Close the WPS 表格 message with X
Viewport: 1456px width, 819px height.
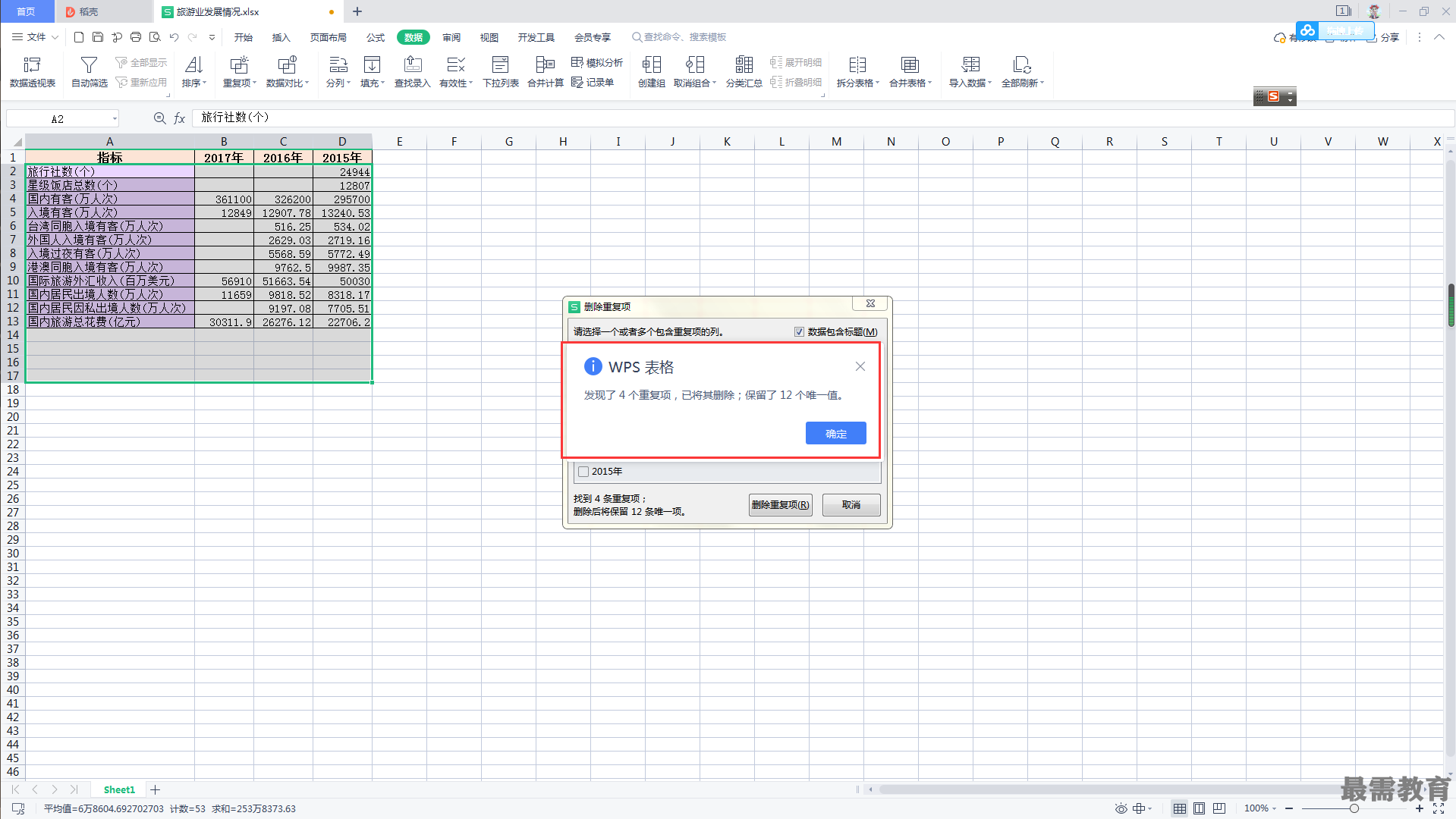860,366
